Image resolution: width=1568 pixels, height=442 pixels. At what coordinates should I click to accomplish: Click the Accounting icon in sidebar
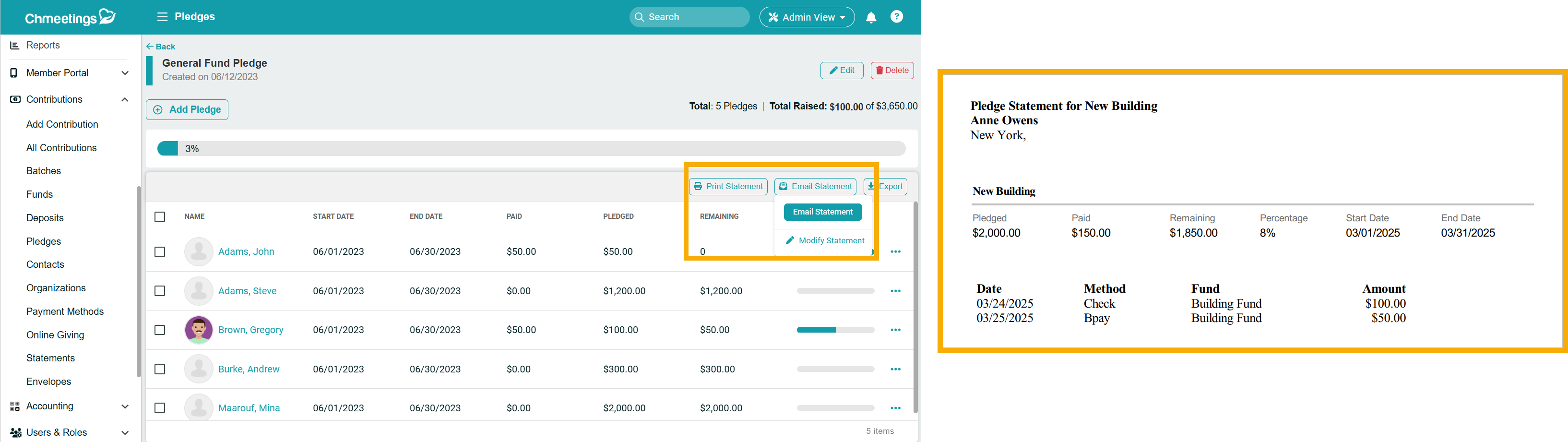click(x=15, y=406)
